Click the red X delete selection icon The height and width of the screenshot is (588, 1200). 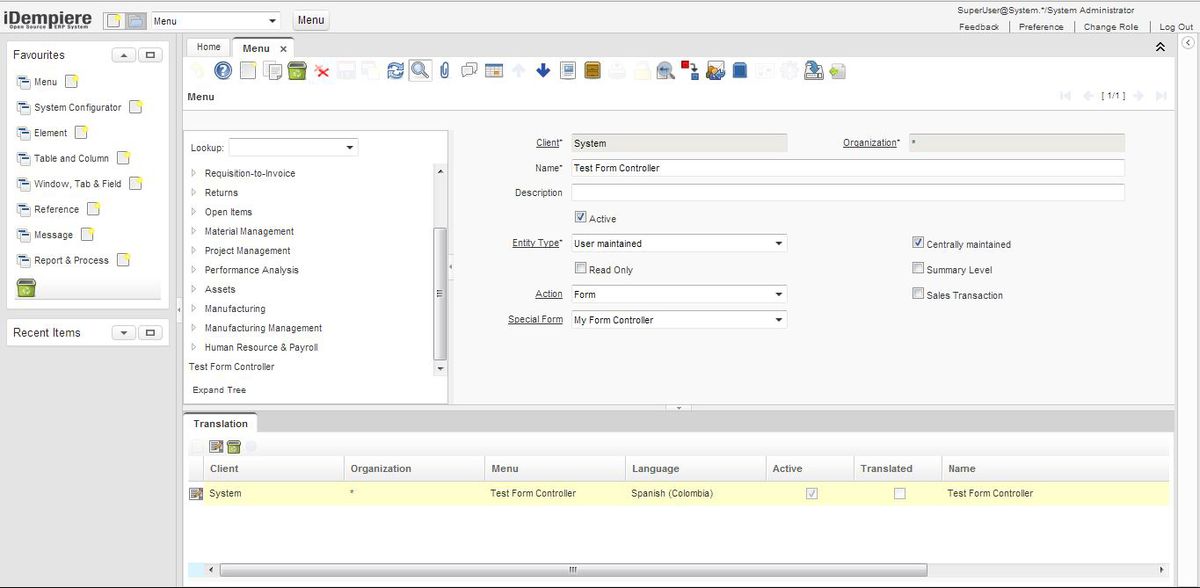coord(322,70)
